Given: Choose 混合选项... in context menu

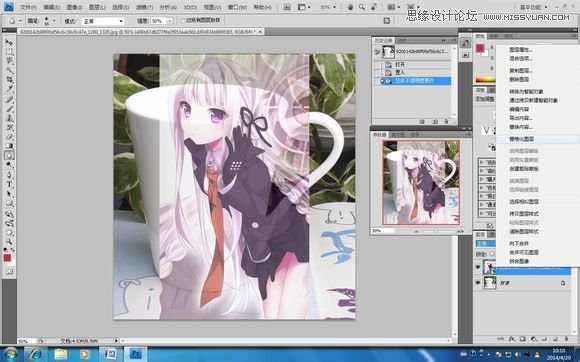Looking at the screenshot, I should click(520, 58).
